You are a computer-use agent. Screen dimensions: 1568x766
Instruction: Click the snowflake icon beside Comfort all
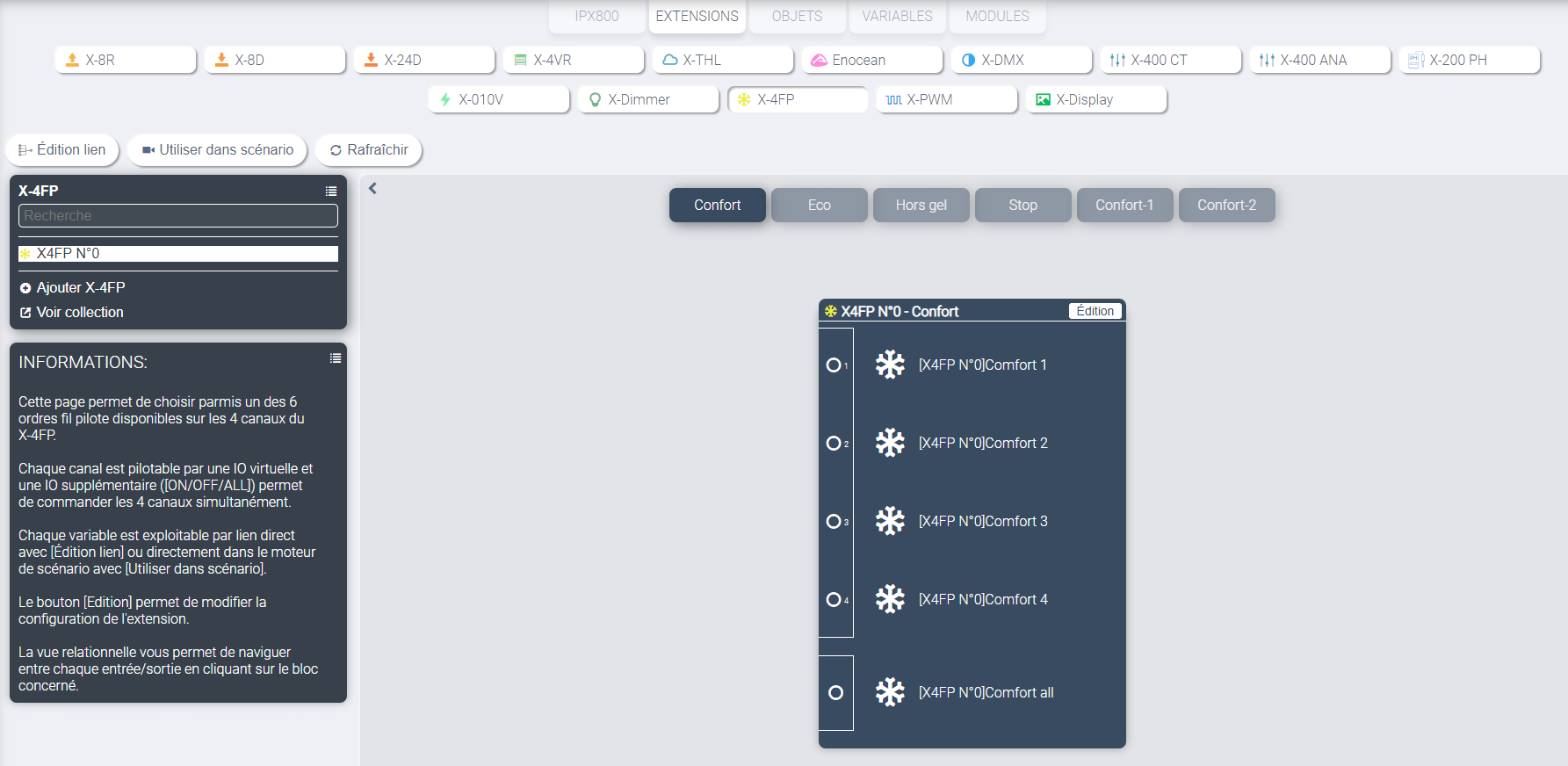pos(890,692)
